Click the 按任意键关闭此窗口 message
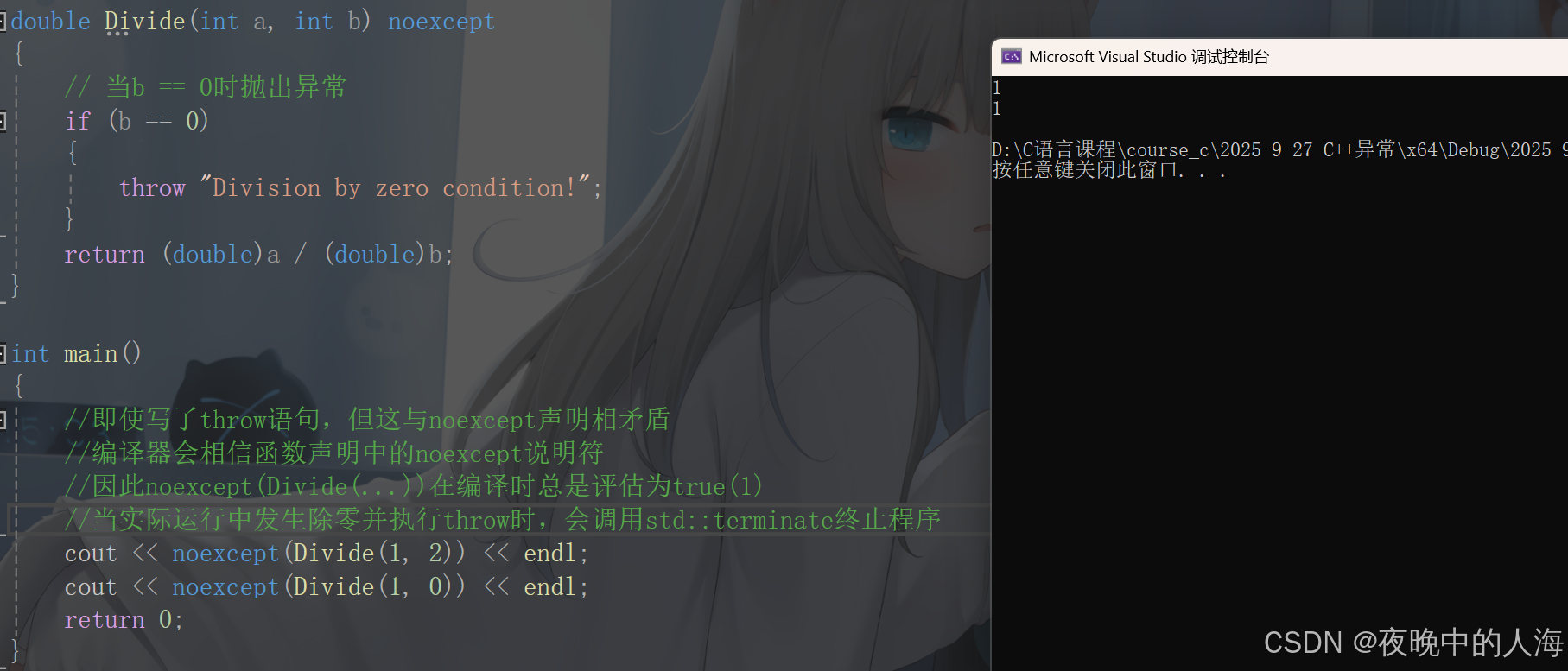The height and width of the screenshot is (671, 1568). pos(1109,170)
